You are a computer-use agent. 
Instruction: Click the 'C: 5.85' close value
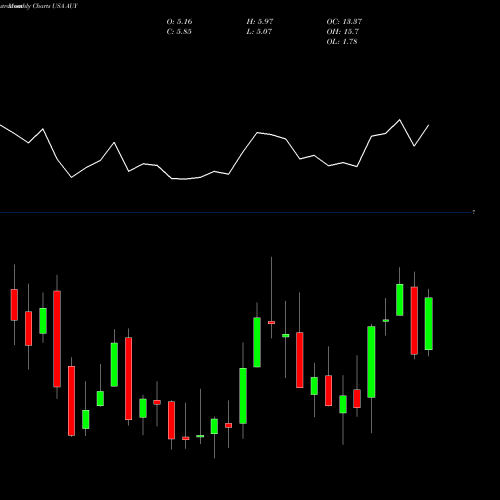[x=179, y=32]
